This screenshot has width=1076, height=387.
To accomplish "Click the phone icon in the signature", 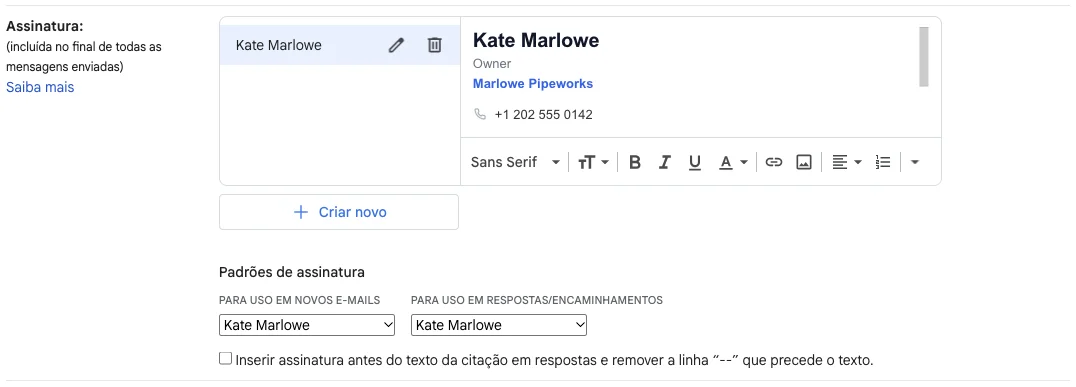I will point(480,114).
